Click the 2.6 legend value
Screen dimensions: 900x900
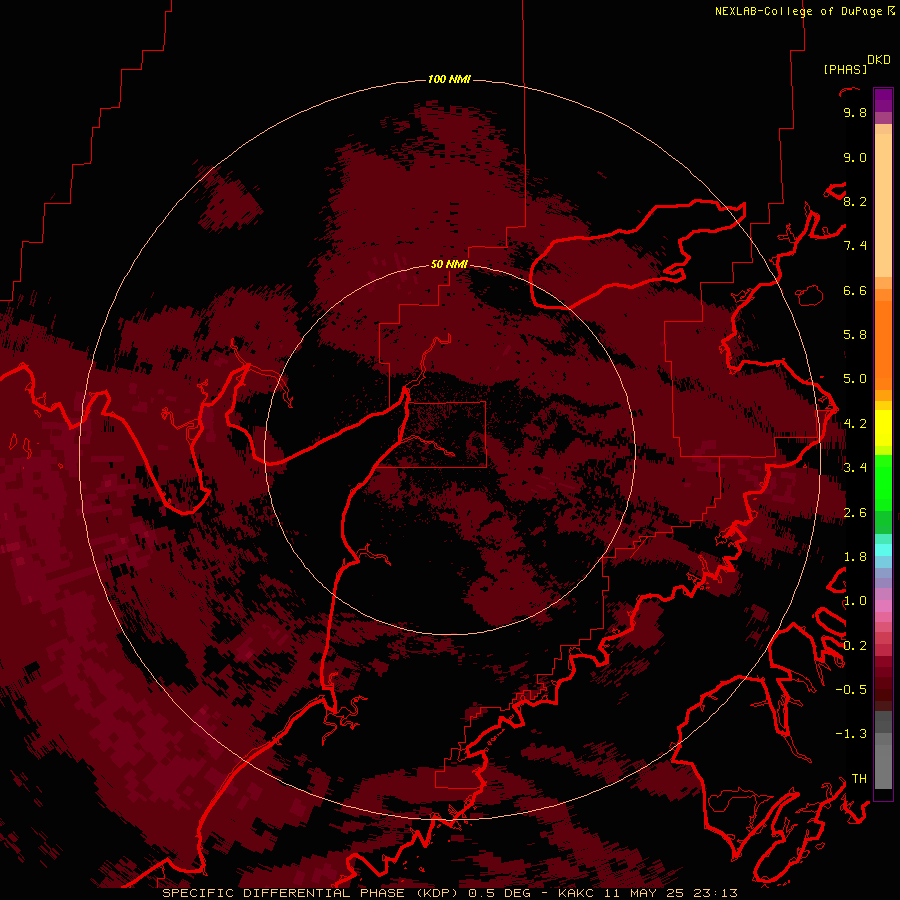click(855, 512)
